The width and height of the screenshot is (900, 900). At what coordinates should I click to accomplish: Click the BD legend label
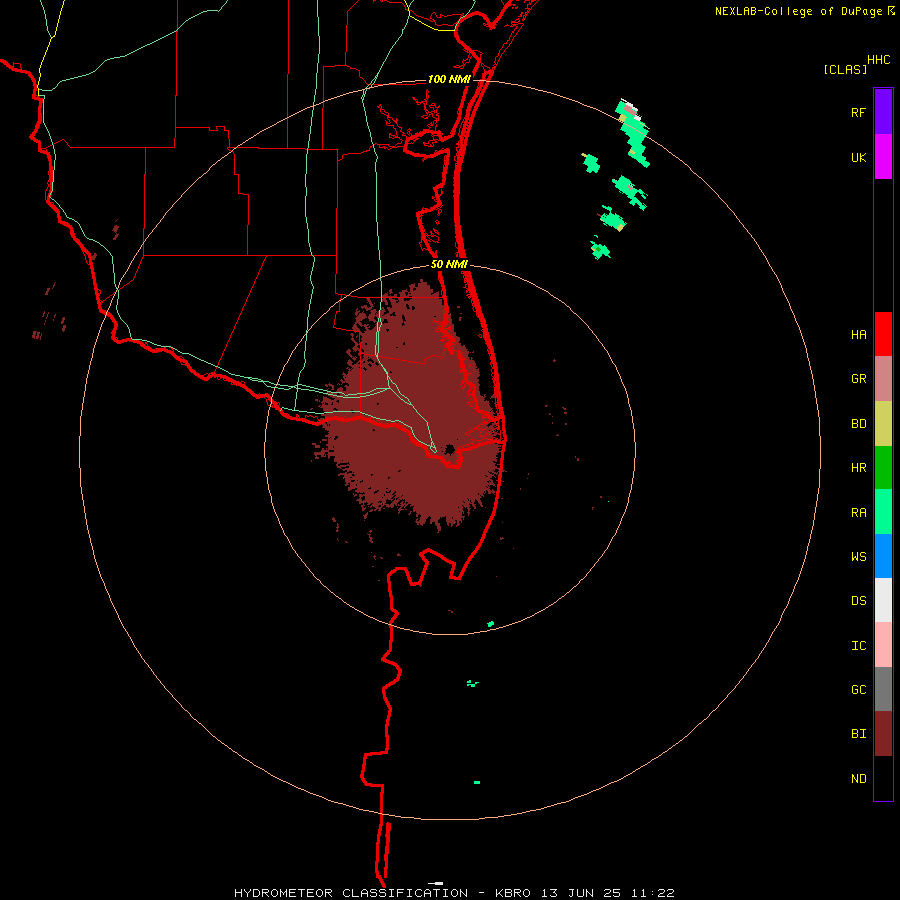pos(859,424)
